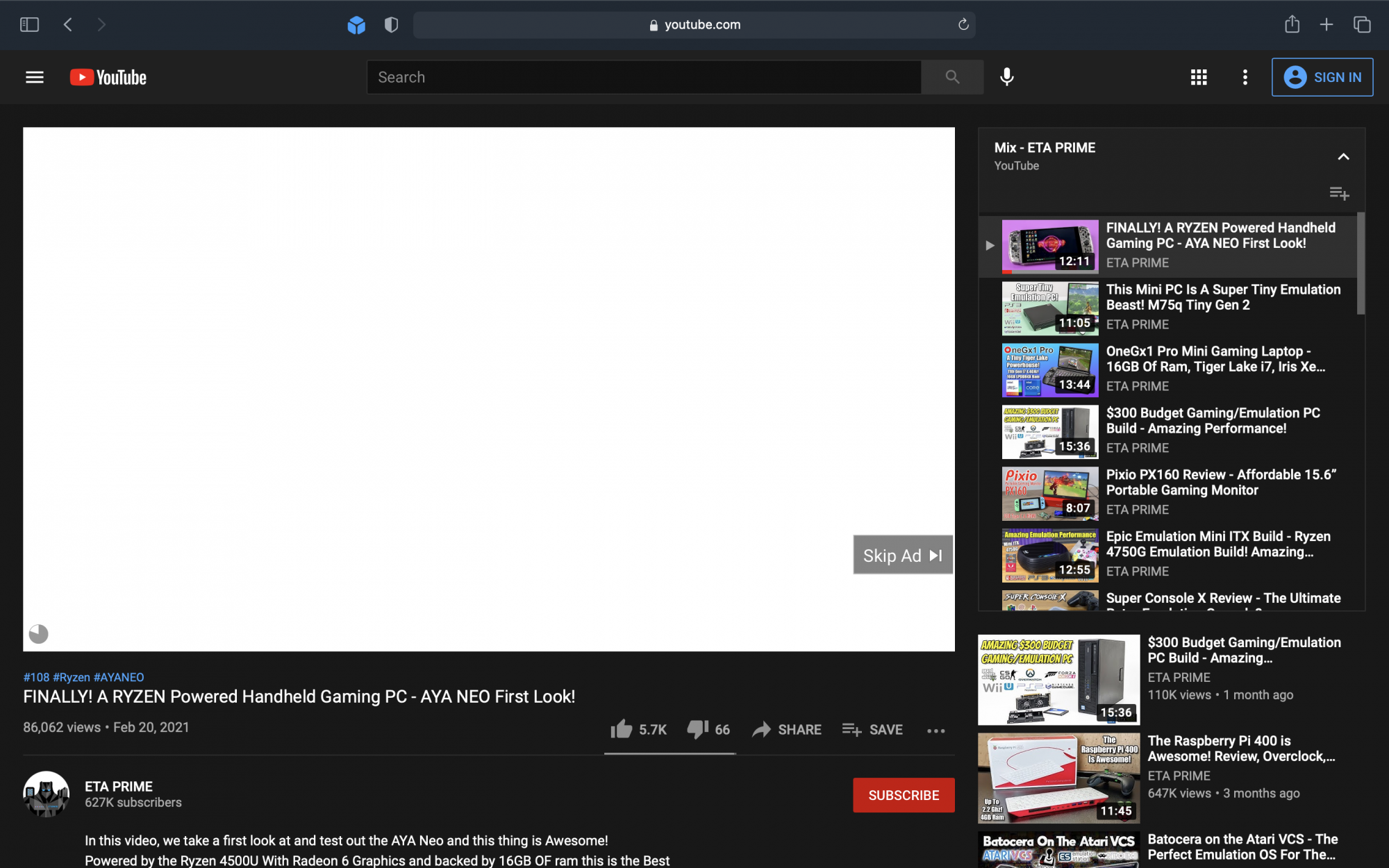Like the video with thumbs up

pos(622,729)
